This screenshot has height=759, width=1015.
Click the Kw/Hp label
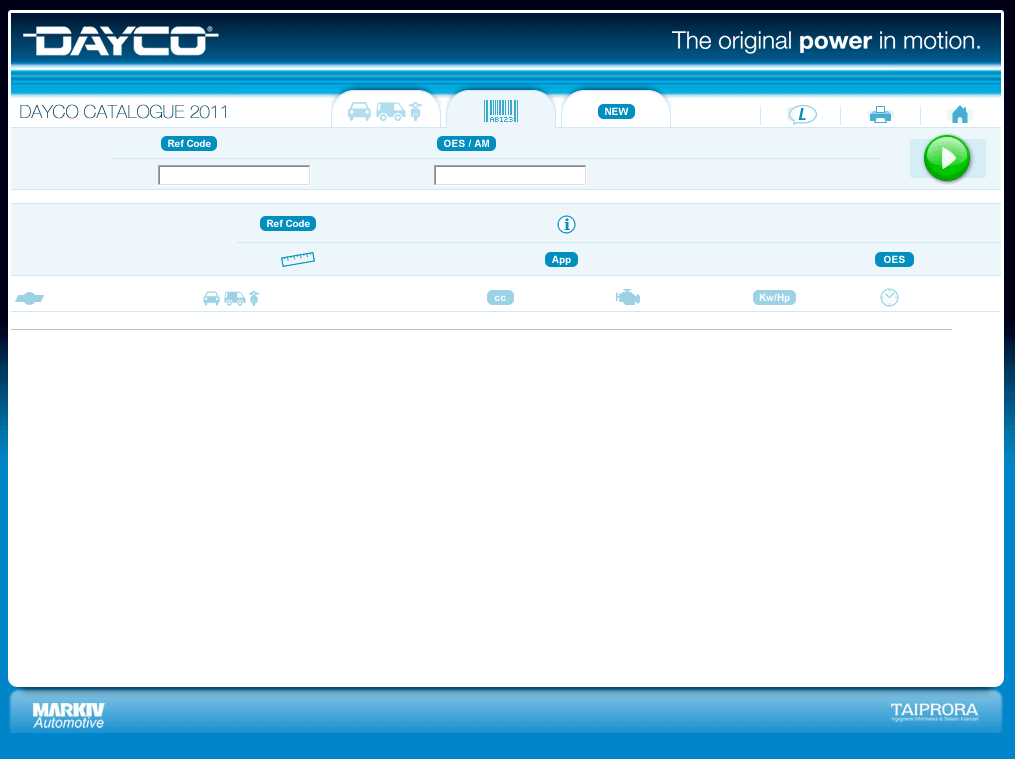pos(774,298)
